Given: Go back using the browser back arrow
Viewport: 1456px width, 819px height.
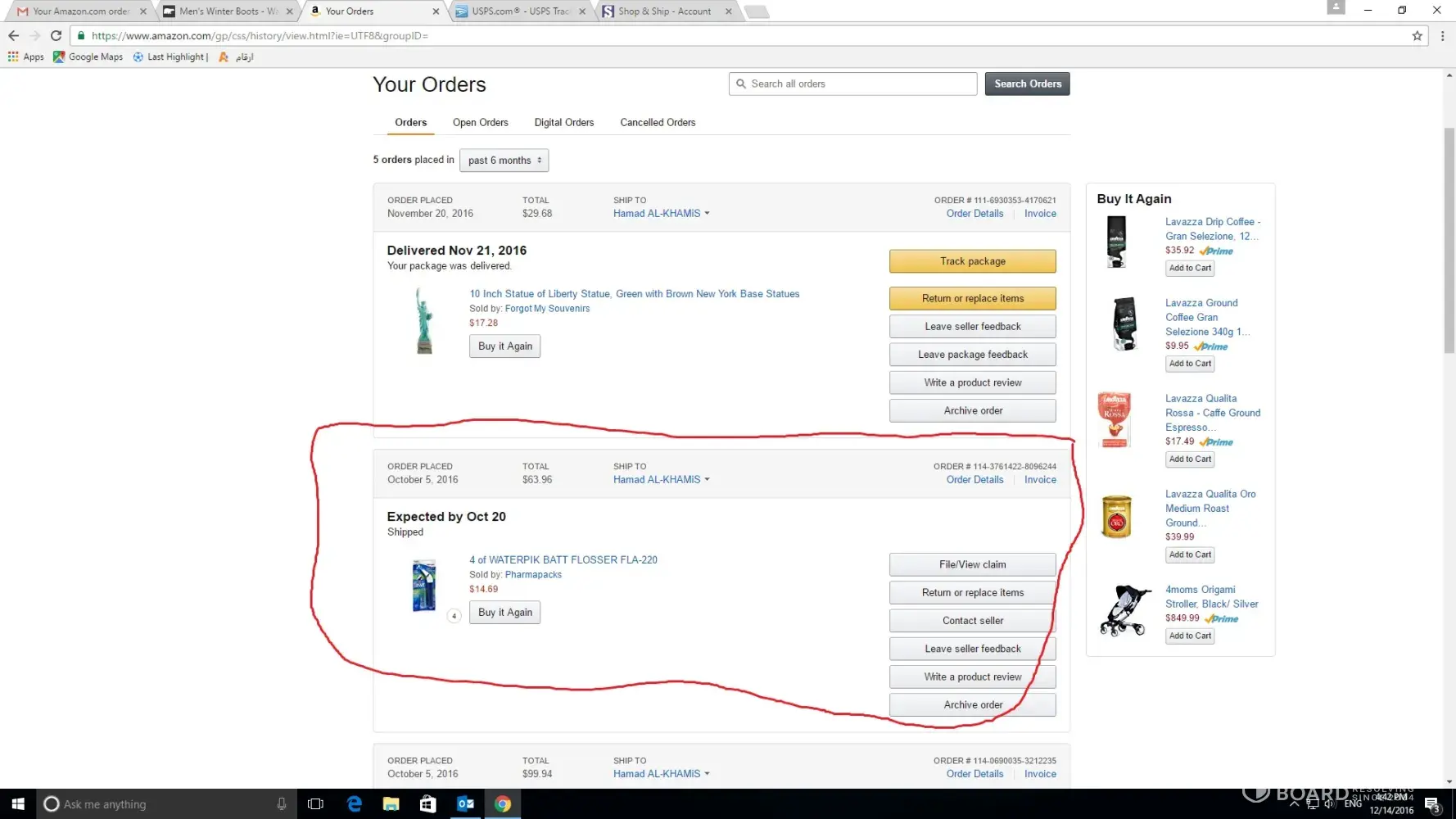Looking at the screenshot, I should pyautogui.click(x=13, y=35).
